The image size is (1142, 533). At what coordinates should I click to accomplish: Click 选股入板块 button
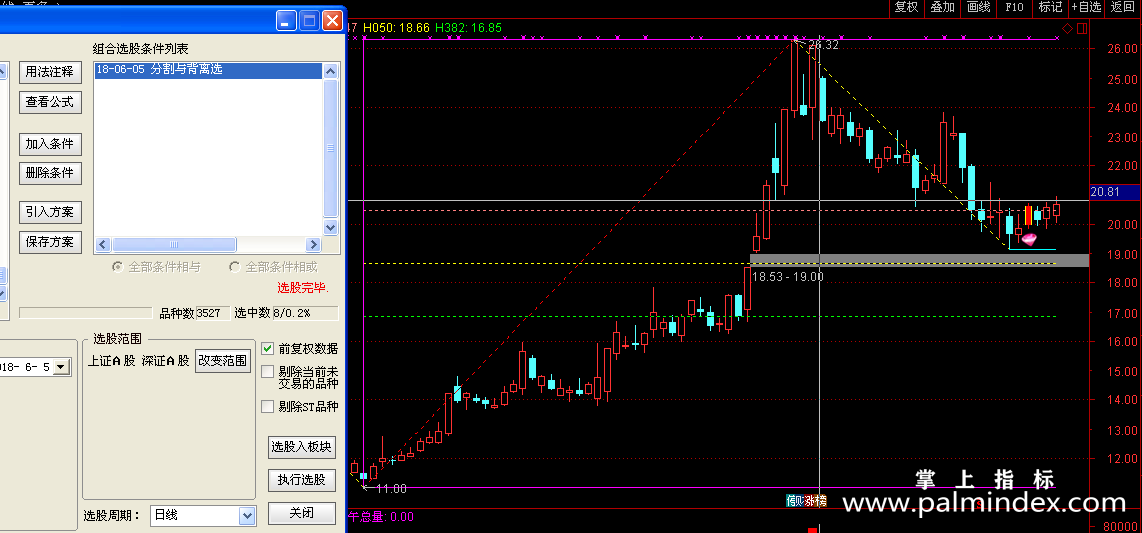[302, 447]
